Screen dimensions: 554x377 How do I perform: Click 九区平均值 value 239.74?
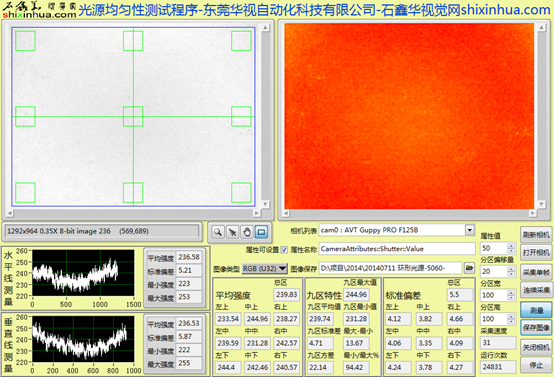pos(320,319)
